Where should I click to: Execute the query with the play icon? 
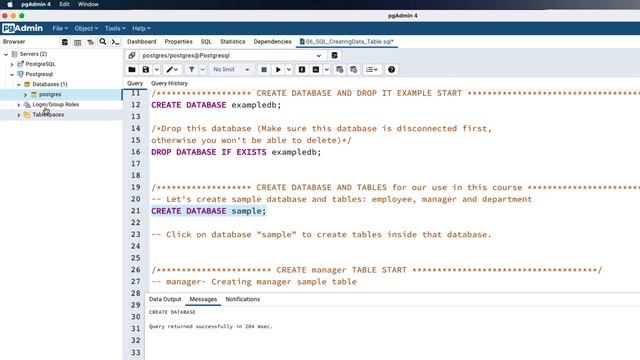(278, 70)
